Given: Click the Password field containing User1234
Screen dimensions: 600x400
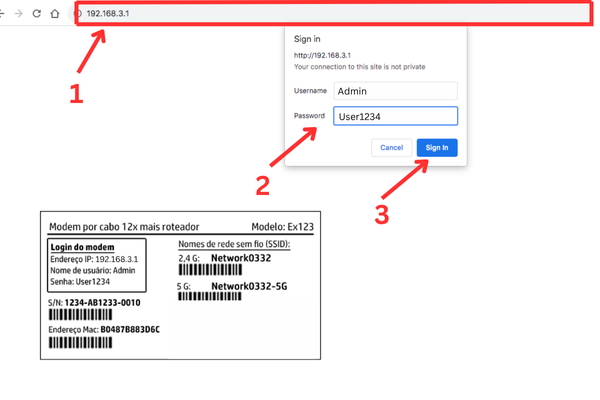Looking at the screenshot, I should click(396, 116).
